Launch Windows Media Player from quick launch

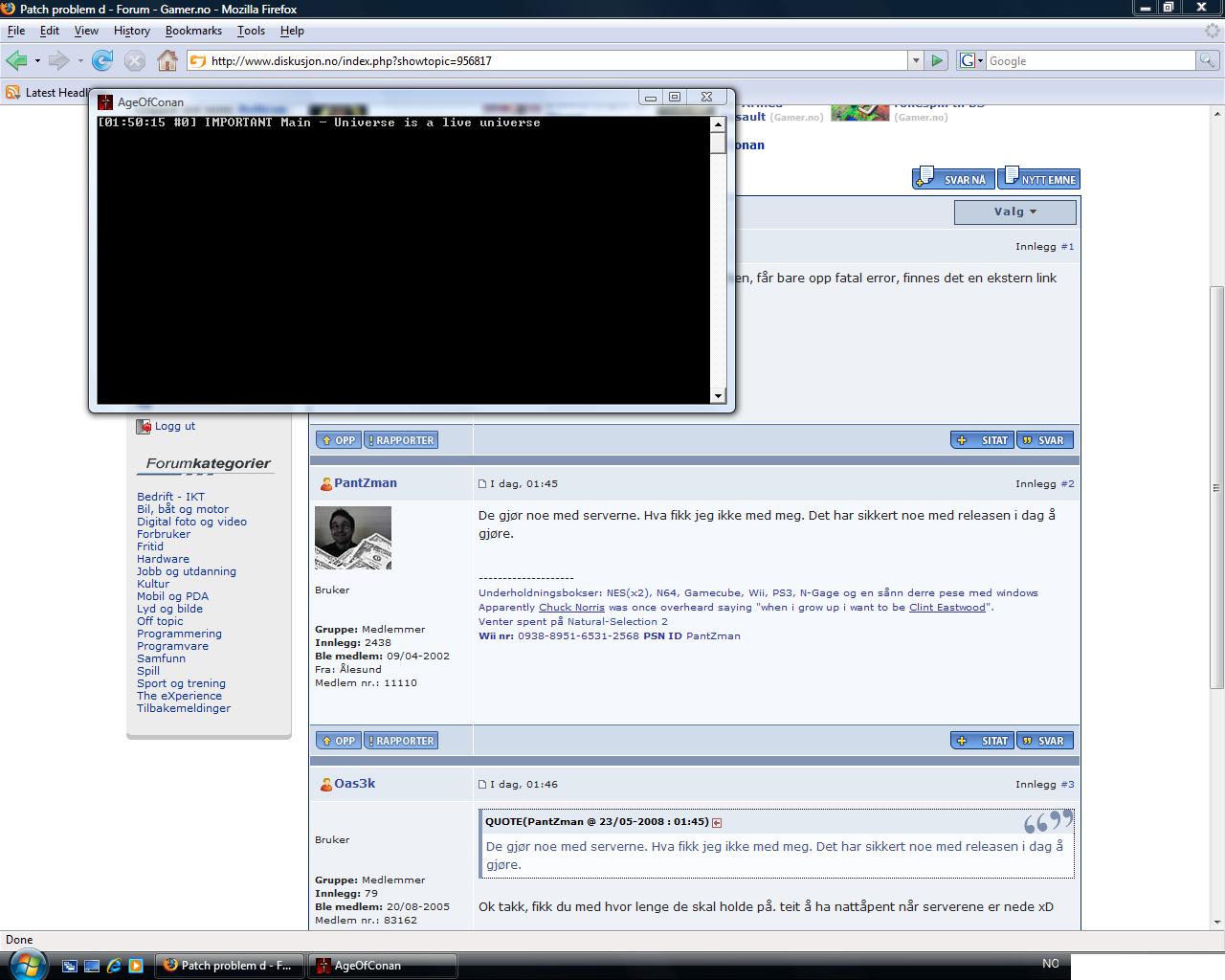click(x=136, y=966)
